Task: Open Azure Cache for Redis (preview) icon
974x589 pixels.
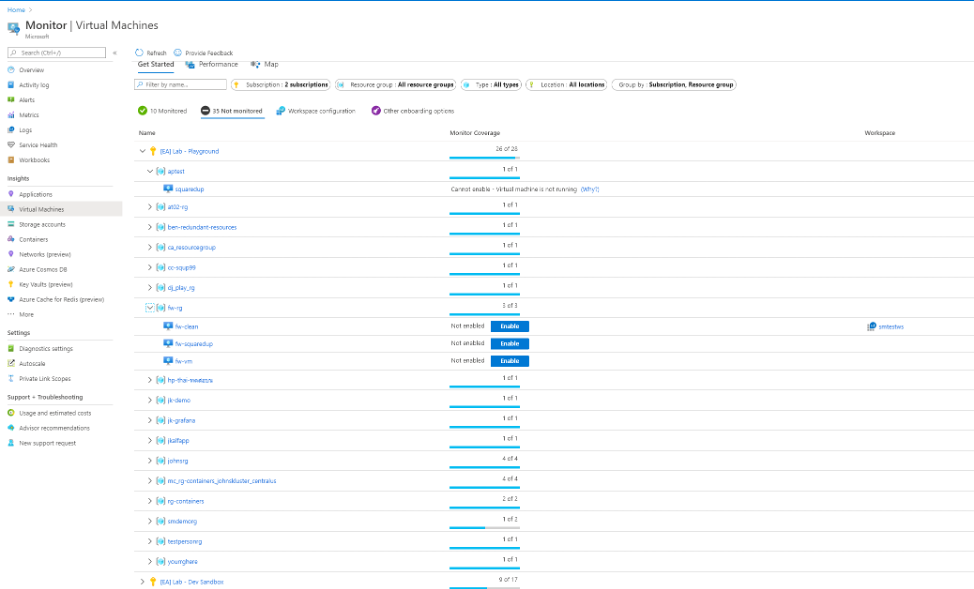Action: click(11, 299)
